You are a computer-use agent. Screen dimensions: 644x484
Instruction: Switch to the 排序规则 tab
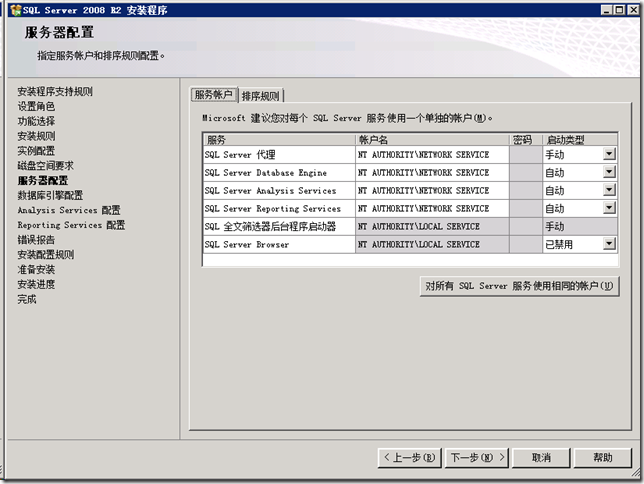(x=260, y=96)
